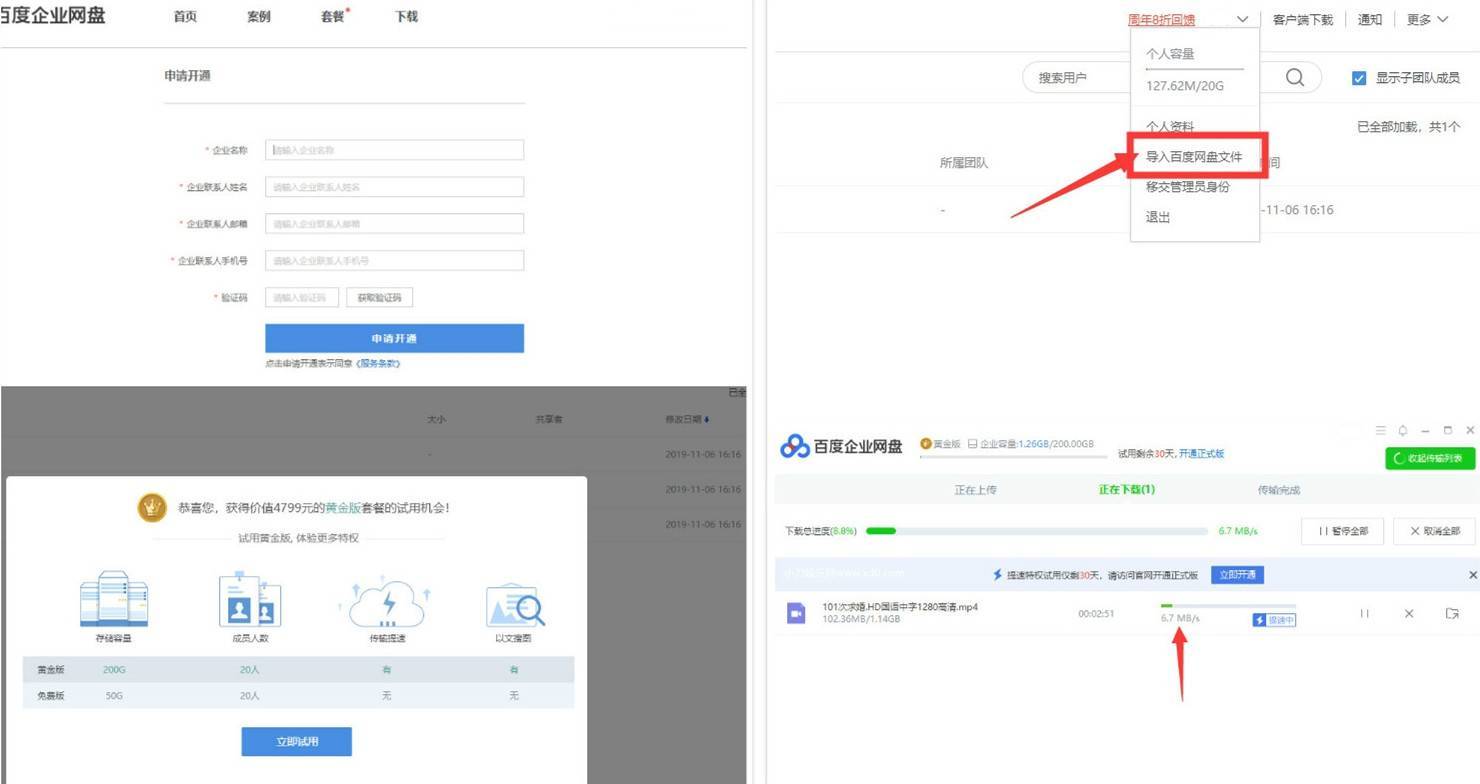Click the bell notification icon in client
This screenshot has height=784, width=1480.
(x=1403, y=430)
